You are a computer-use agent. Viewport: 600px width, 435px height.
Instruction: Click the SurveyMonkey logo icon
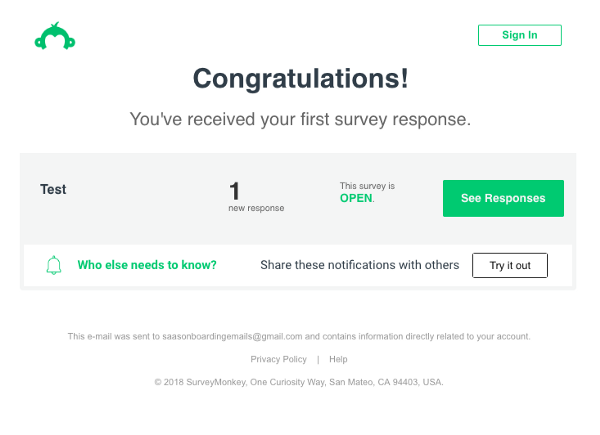(55, 36)
